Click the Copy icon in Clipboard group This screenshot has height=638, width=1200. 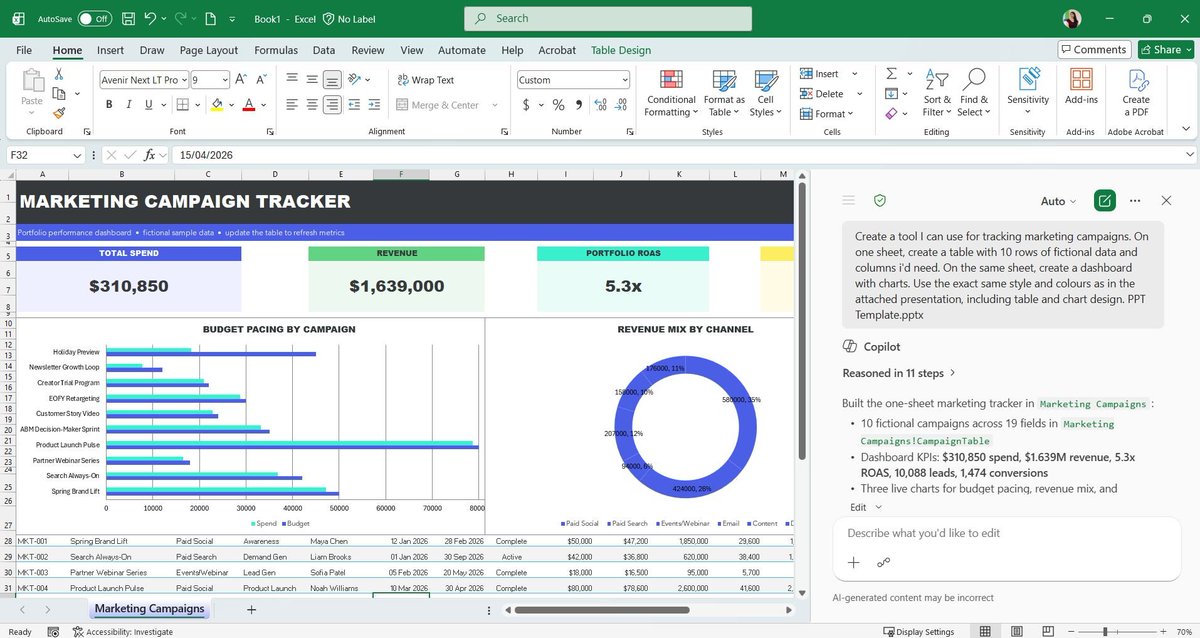pos(59,94)
